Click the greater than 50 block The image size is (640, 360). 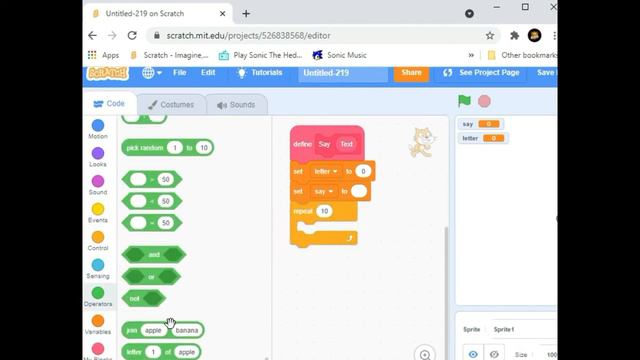(x=152, y=179)
